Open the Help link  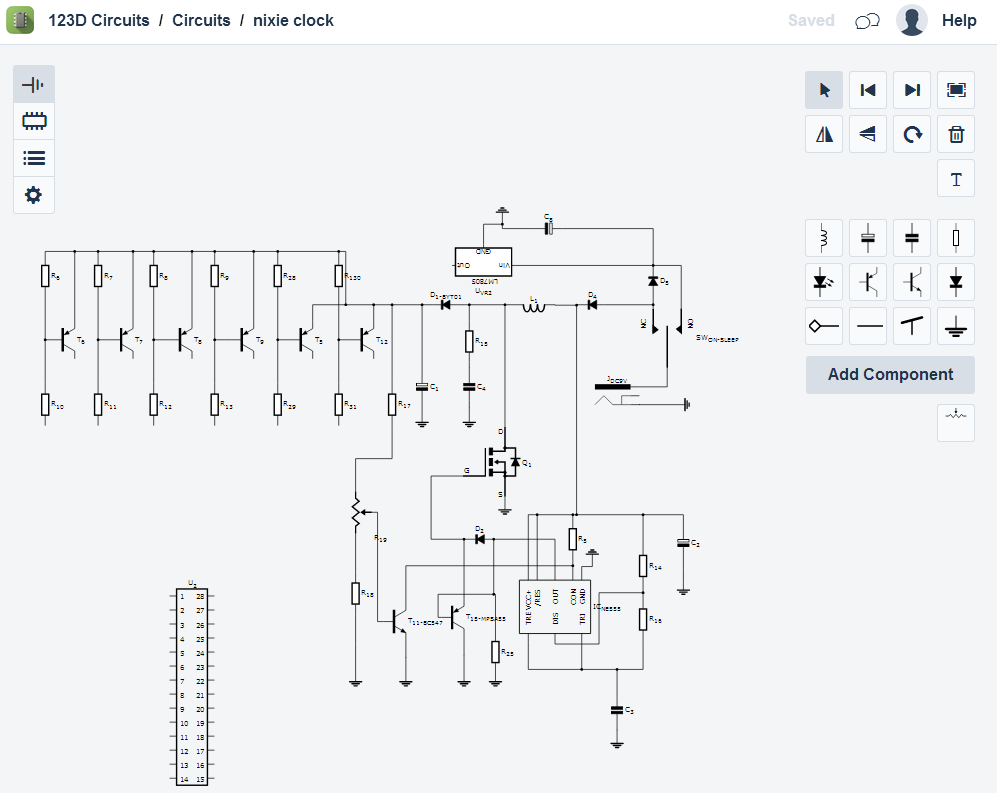pos(959,20)
